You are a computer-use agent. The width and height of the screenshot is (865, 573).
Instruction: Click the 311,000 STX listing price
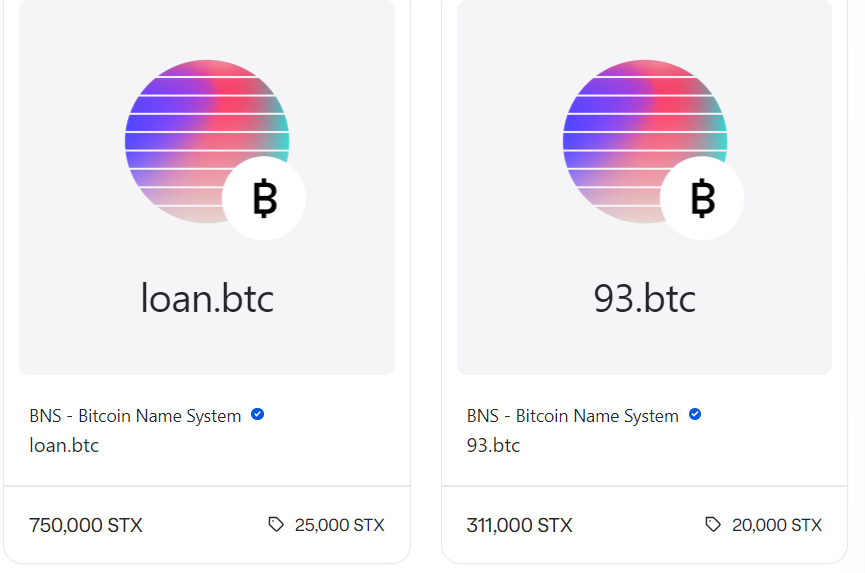tap(519, 525)
